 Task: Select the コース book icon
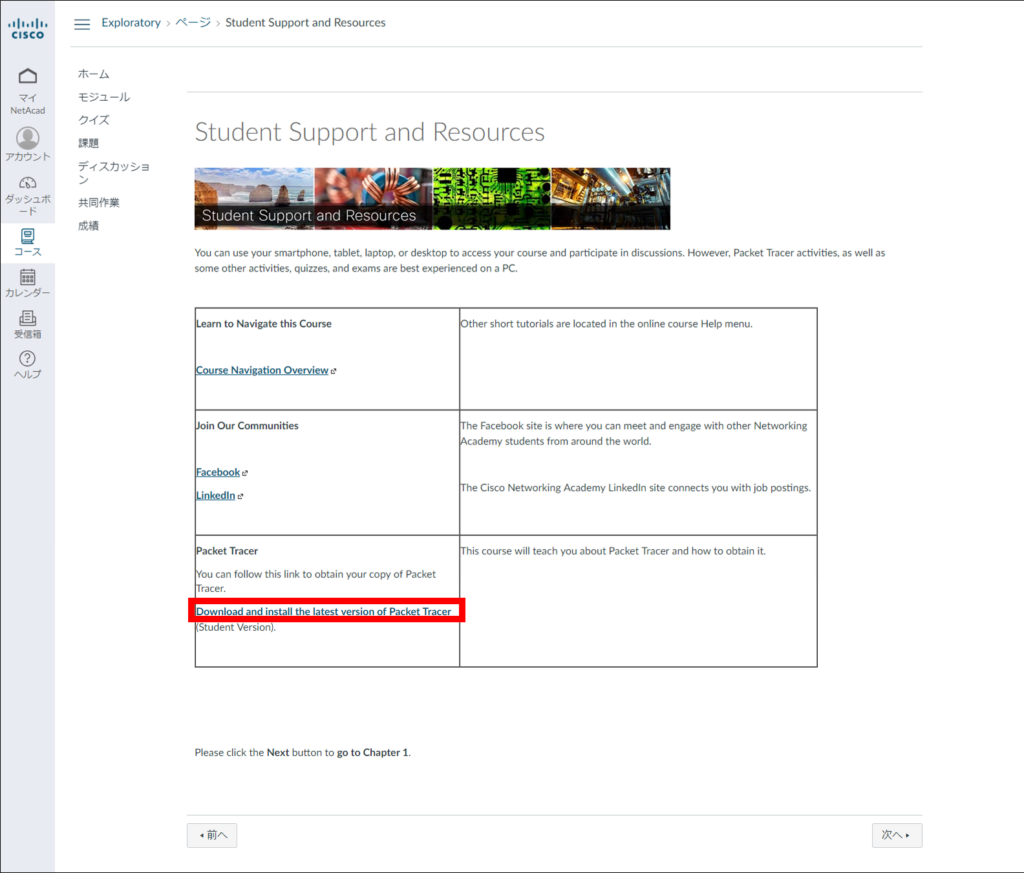tap(27, 236)
